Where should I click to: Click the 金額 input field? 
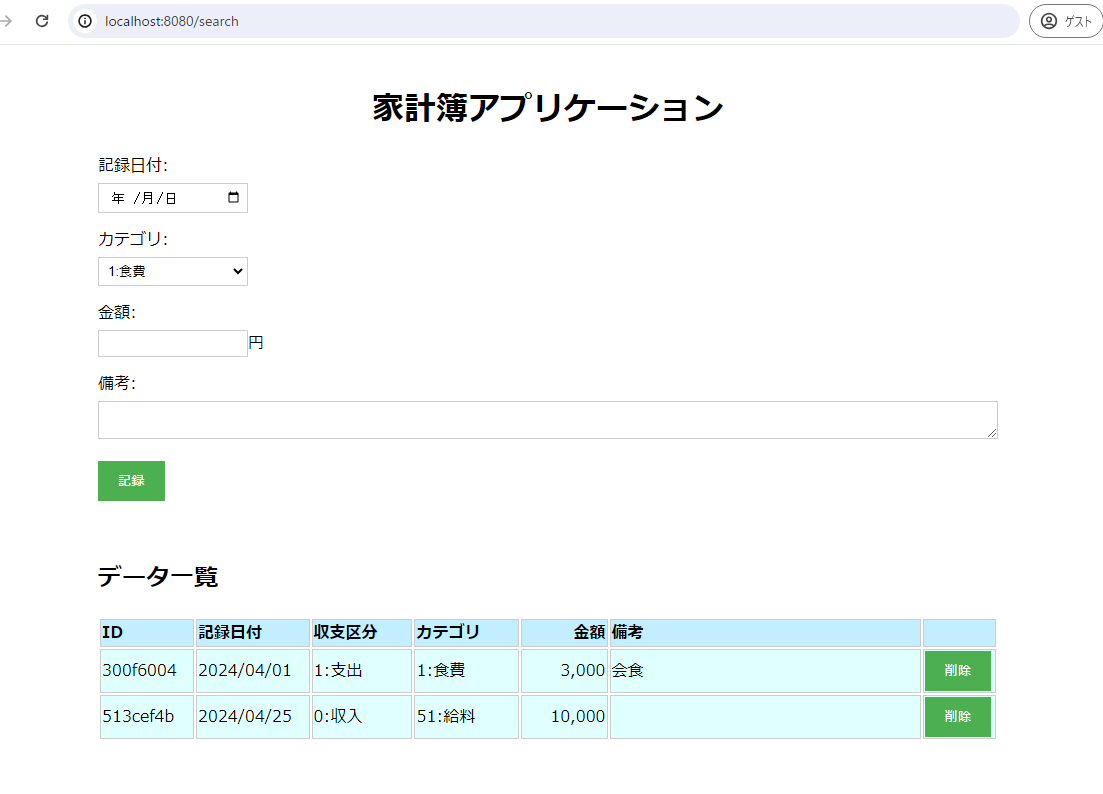tap(172, 343)
